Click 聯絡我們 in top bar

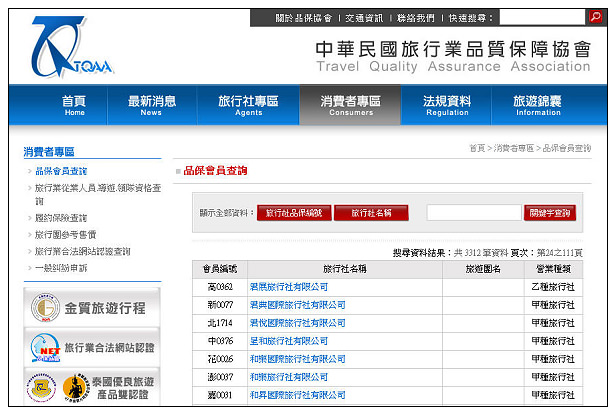416,18
